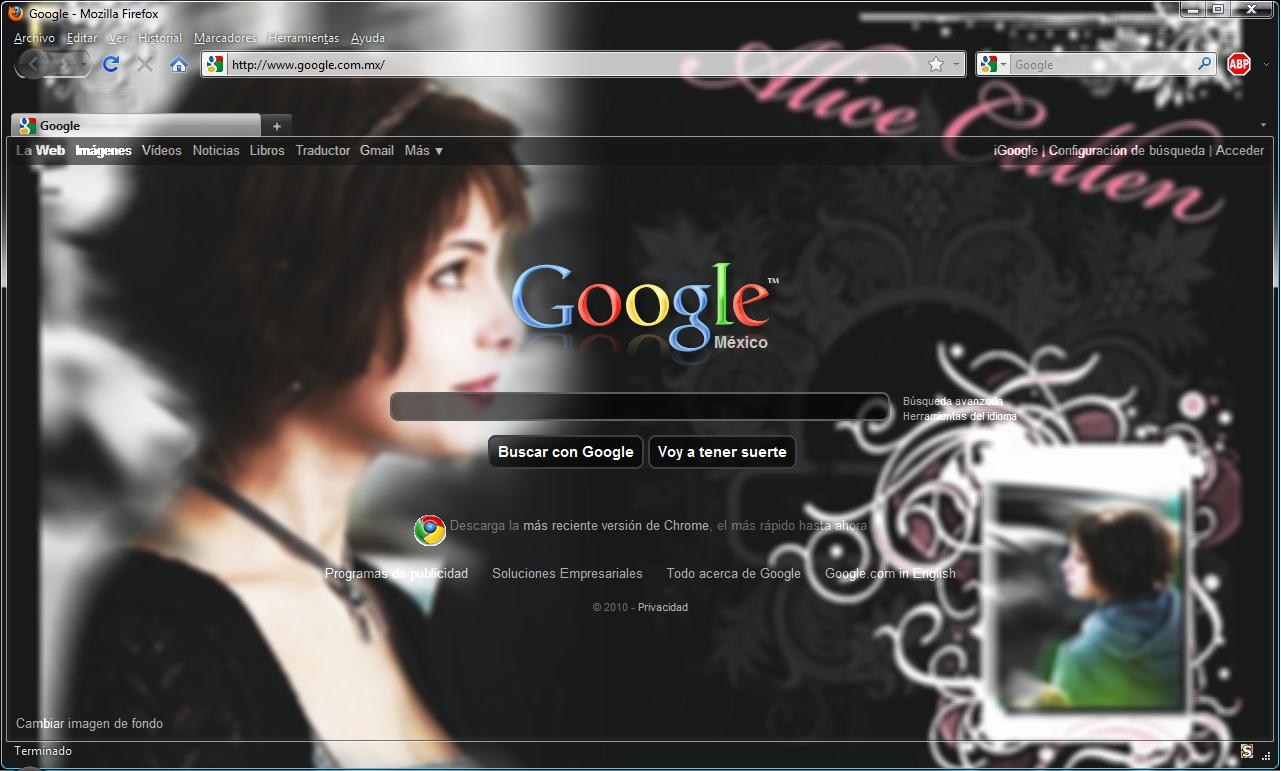
Task: Open the Privacidad link
Action: pyautogui.click(x=663, y=607)
